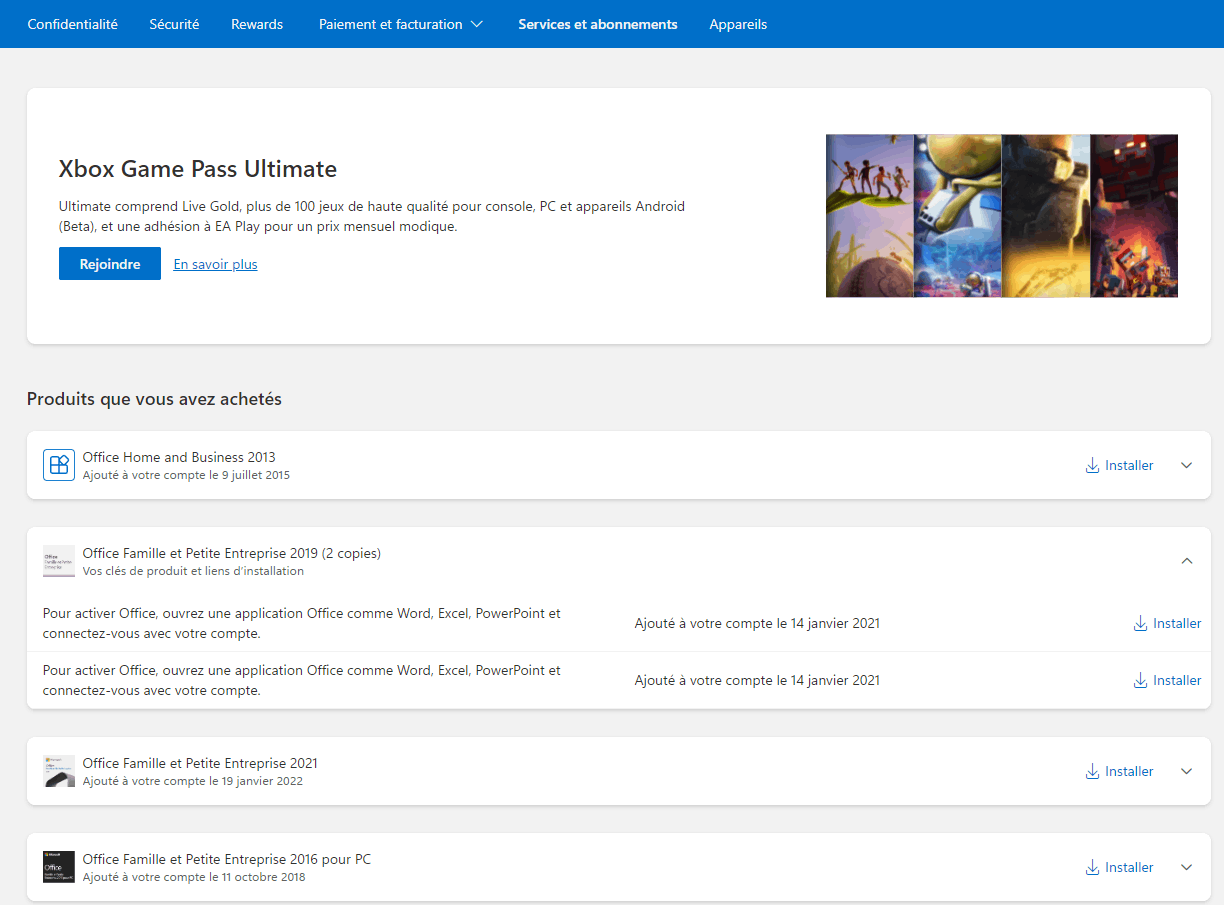The width and height of the screenshot is (1224, 905).
Task: Collapse Office Famille et Petite Entreprise 2019
Action: (1187, 561)
